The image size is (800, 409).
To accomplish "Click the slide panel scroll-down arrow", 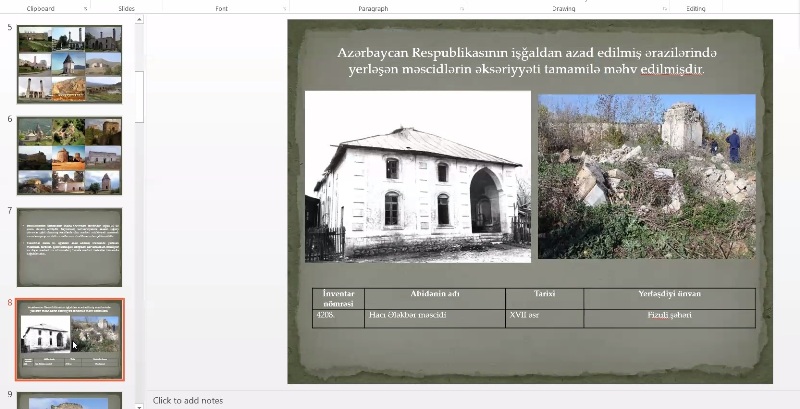I will tap(139, 406).
